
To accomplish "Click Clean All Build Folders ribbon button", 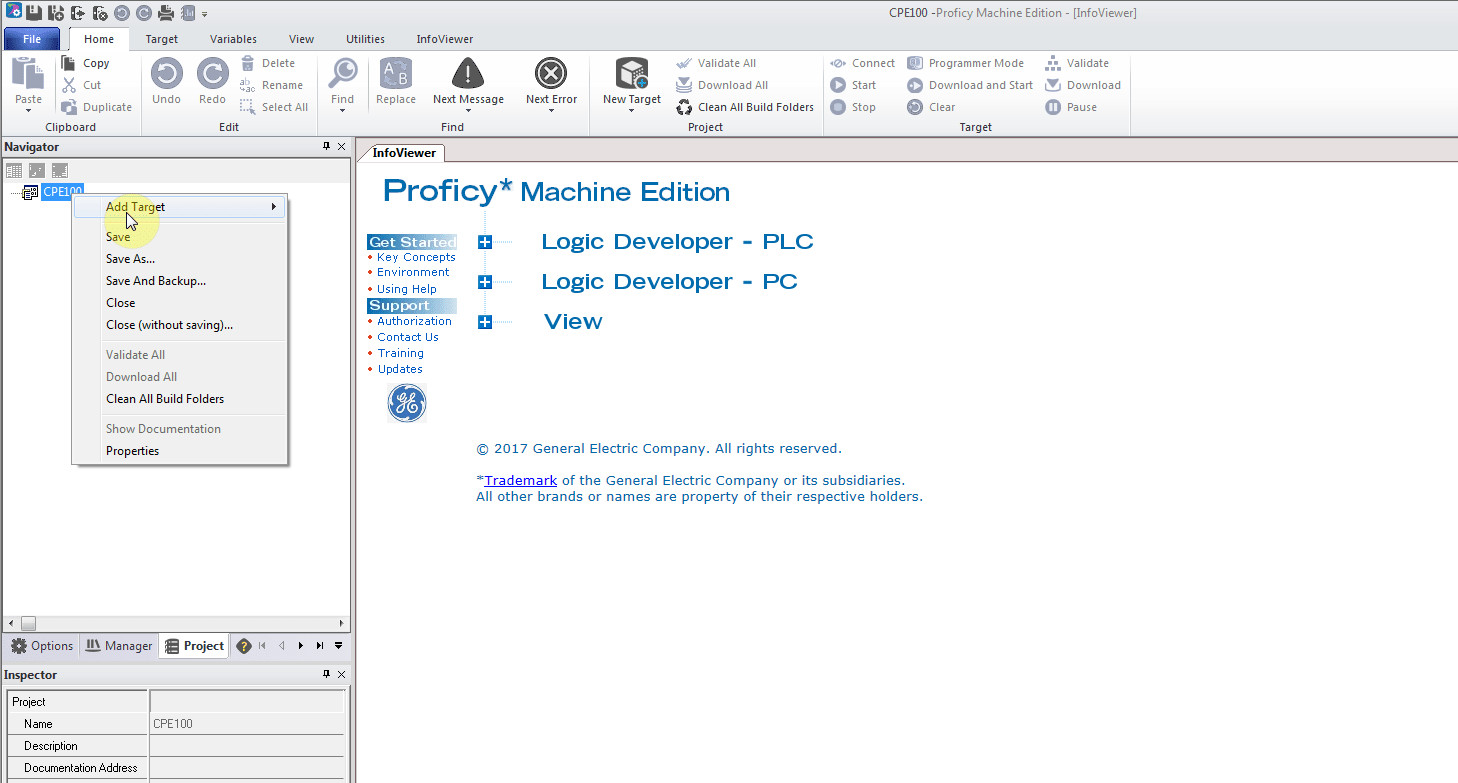I will coord(745,107).
